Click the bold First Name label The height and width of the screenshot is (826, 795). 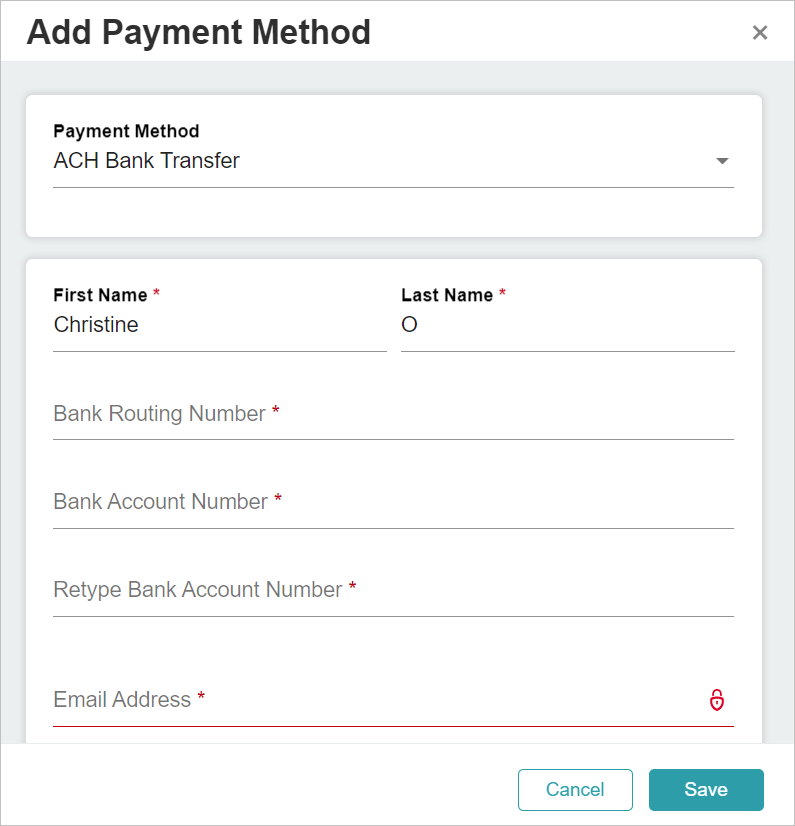(x=100, y=295)
